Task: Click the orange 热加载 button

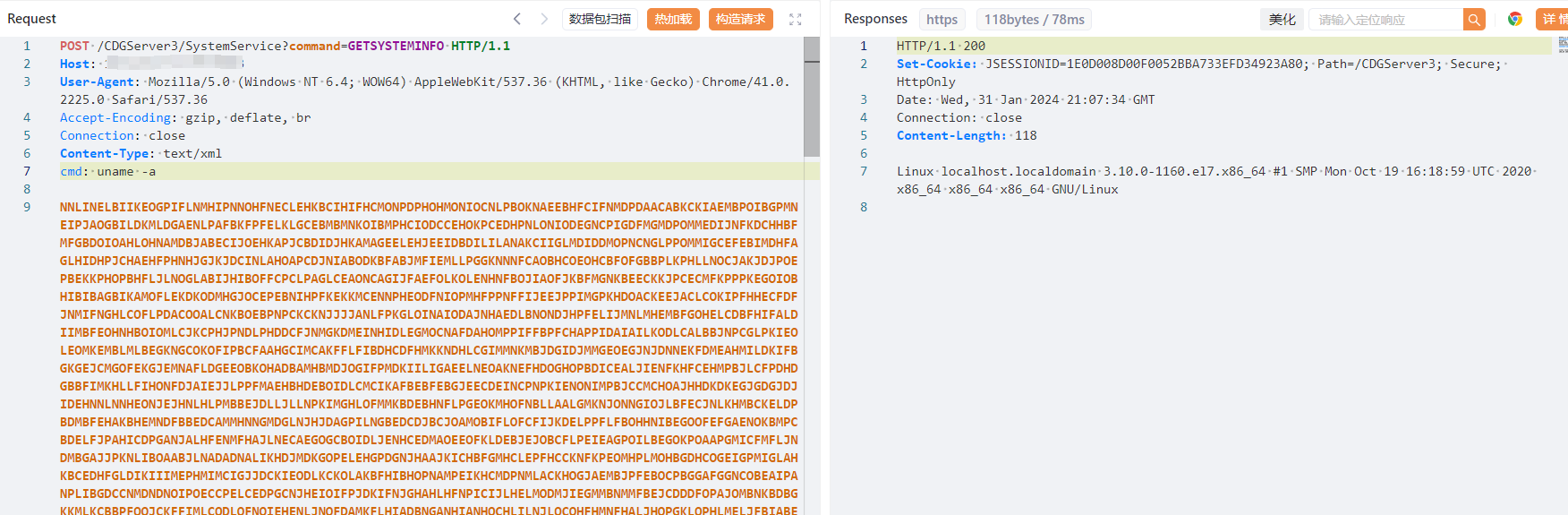Action: tap(673, 19)
